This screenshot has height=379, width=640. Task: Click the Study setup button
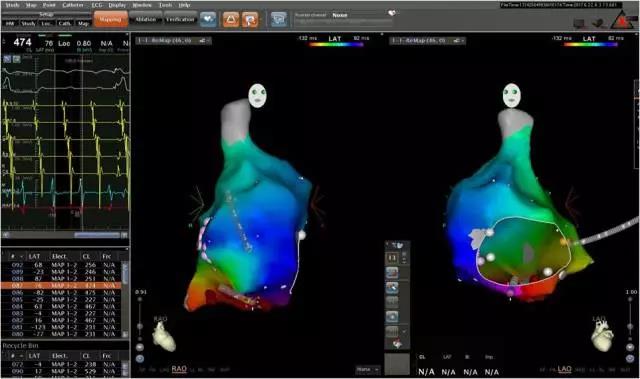(28, 24)
